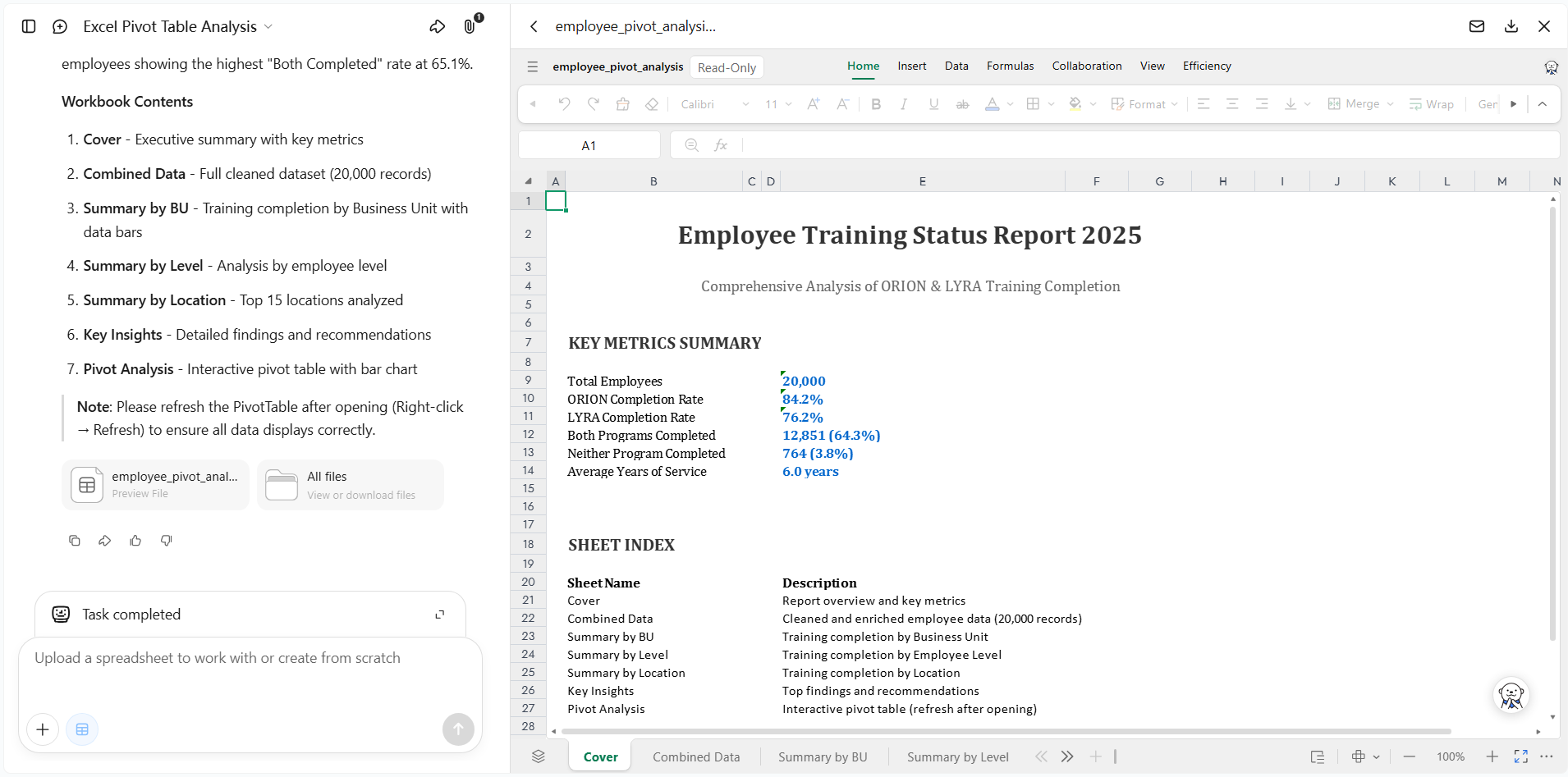The width and height of the screenshot is (1568, 777).
Task: Toggle Underline formatting
Action: pyautogui.click(x=933, y=104)
